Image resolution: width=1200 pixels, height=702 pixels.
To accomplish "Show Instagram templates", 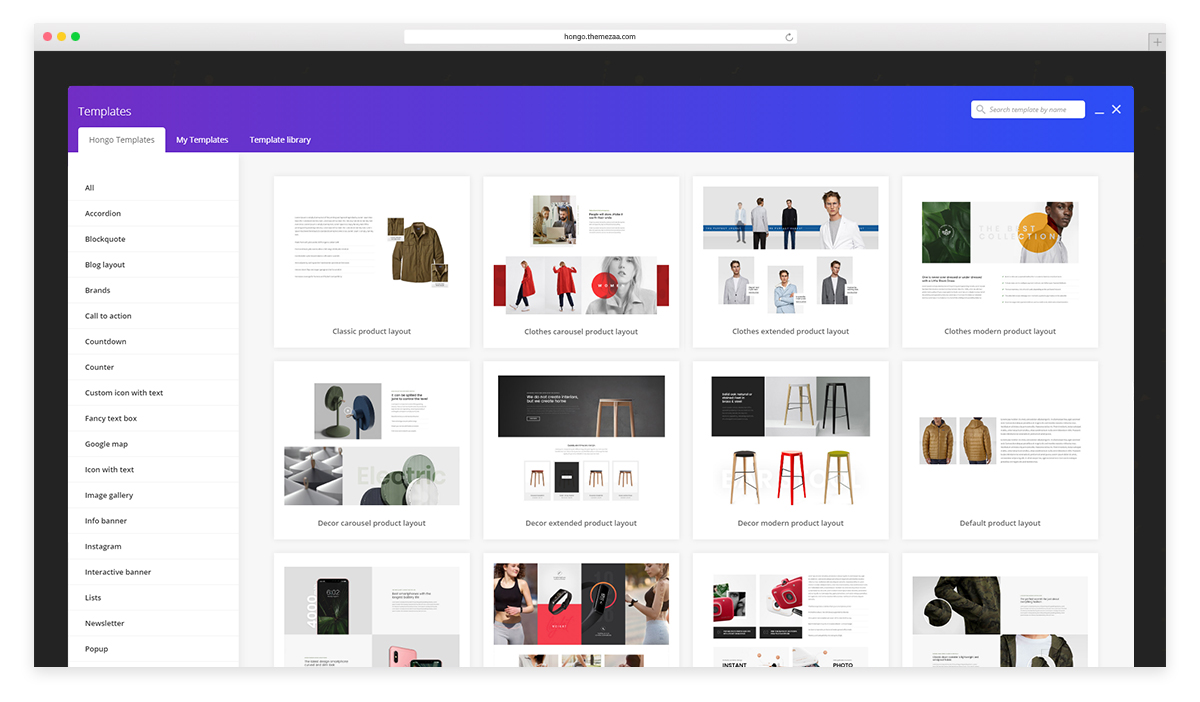I will (153, 547).
